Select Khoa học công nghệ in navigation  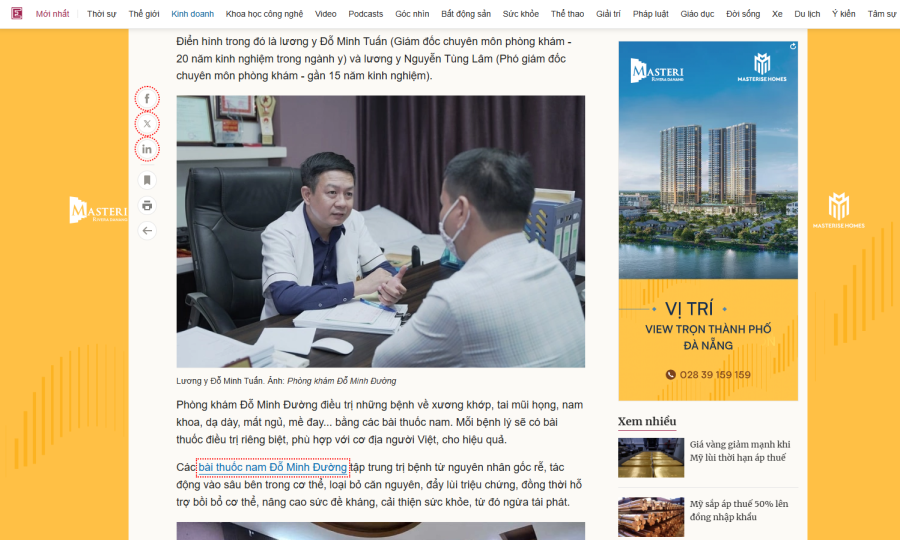(265, 14)
